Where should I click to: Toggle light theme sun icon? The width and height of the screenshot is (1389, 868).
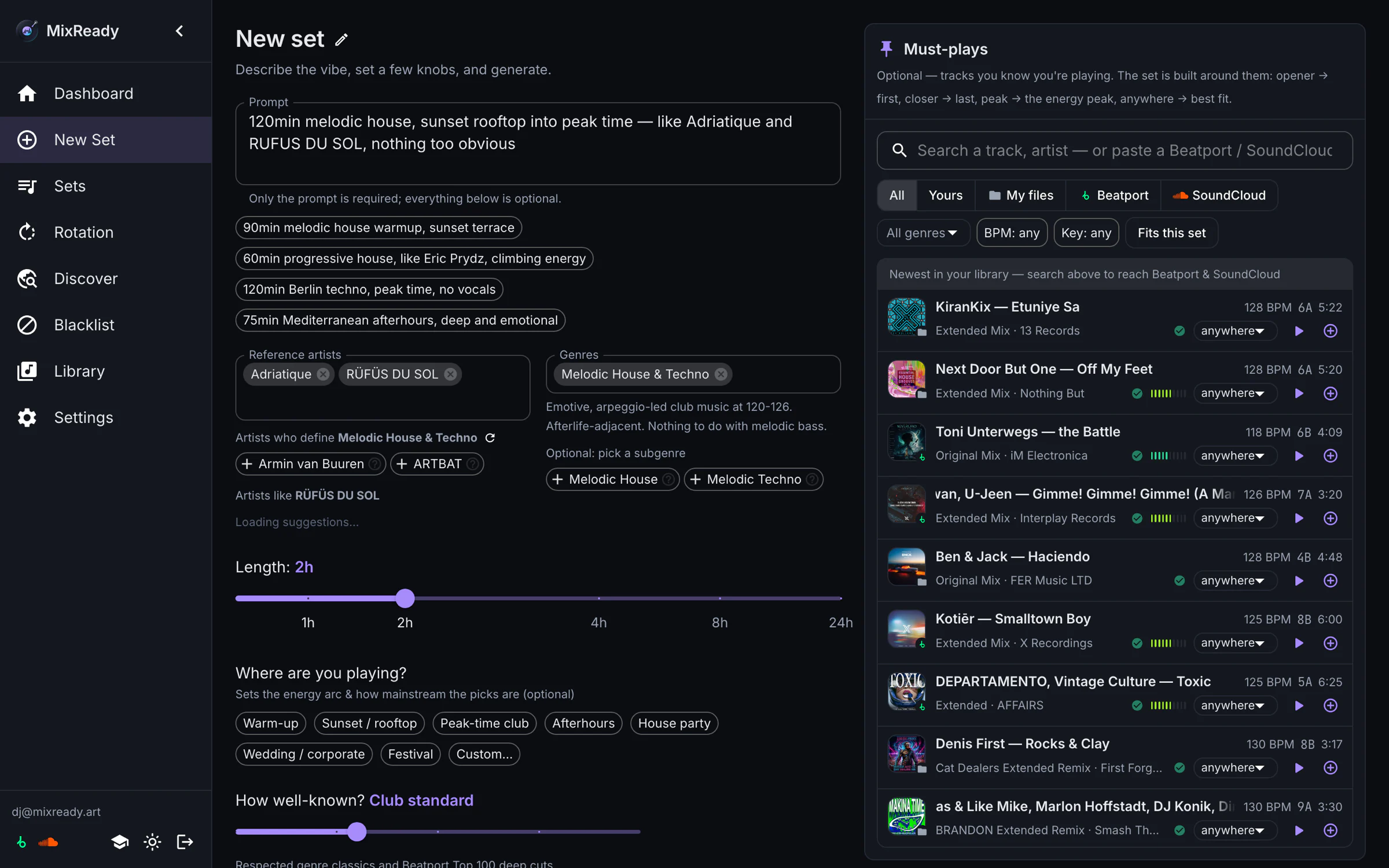(152, 842)
